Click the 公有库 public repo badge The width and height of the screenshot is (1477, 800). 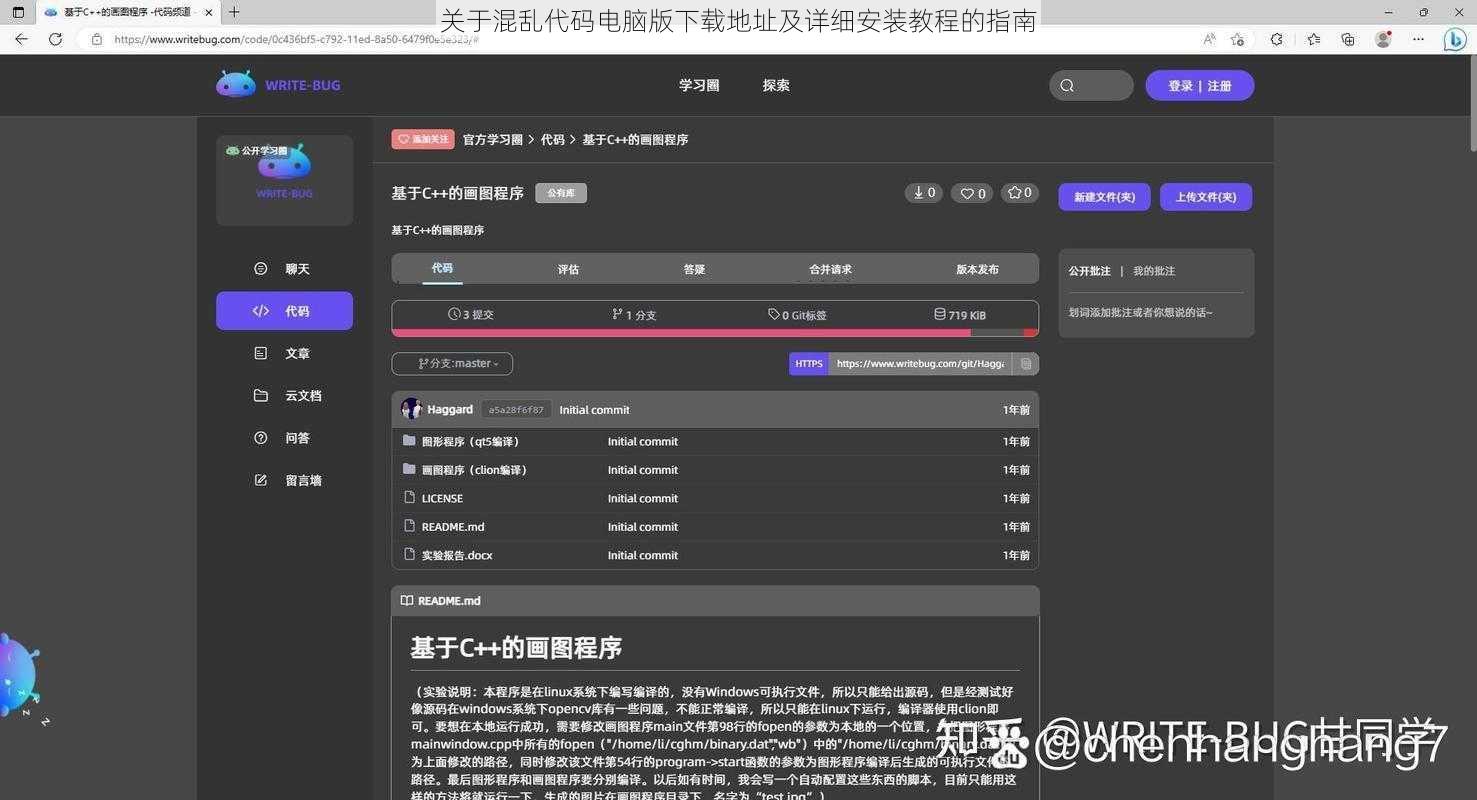click(x=561, y=193)
